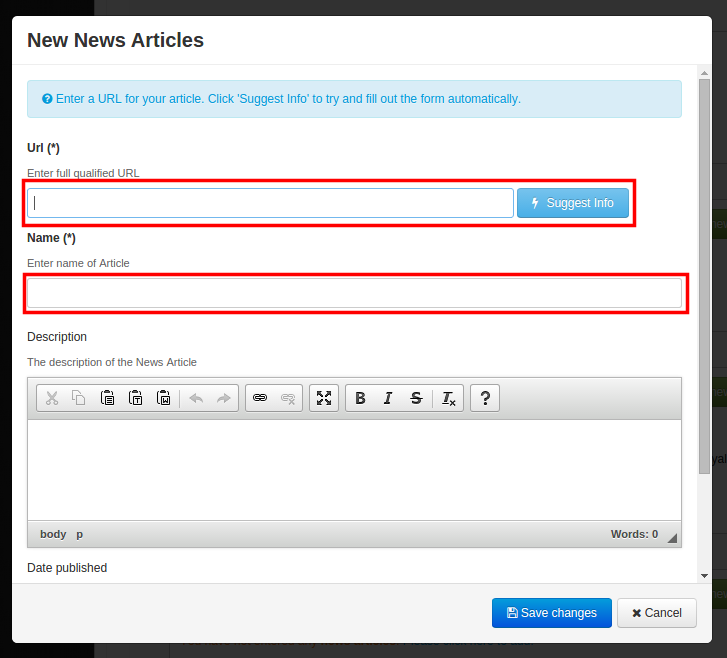Insert a link with the Link icon
Image resolution: width=727 pixels, height=658 pixels.
click(x=260, y=398)
